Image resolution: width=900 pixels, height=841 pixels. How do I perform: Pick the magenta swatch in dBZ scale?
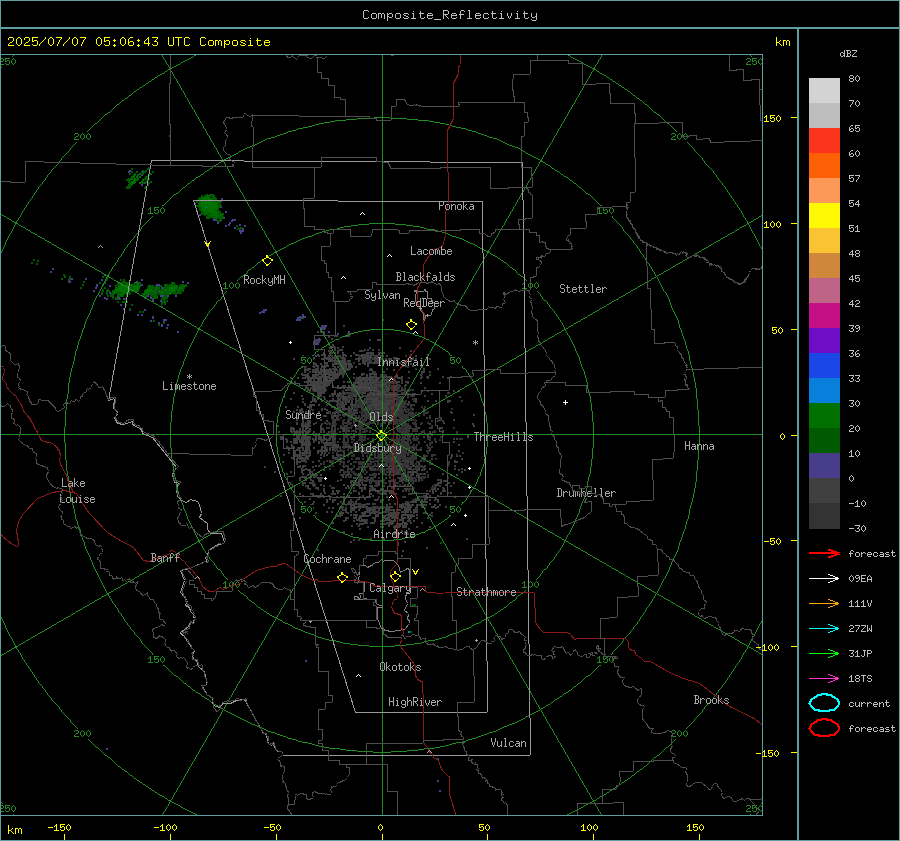click(824, 315)
